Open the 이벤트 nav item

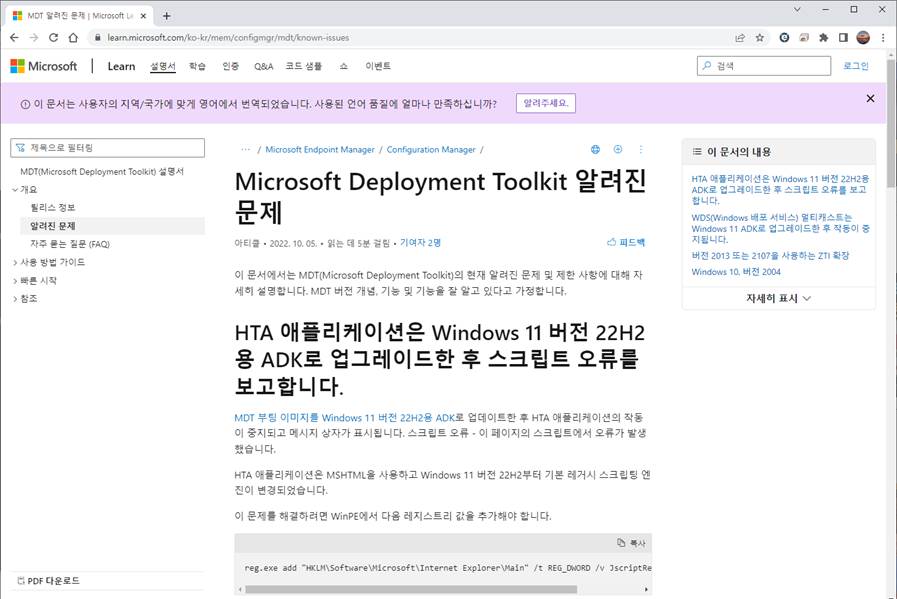coord(378,66)
